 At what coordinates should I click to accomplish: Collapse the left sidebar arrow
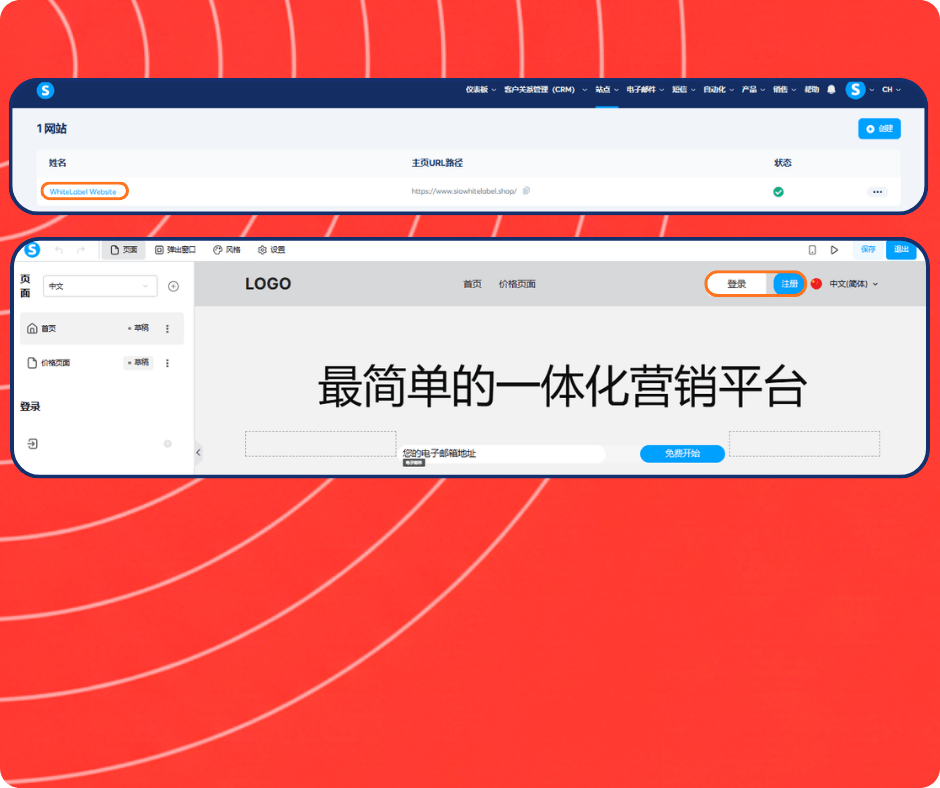[x=198, y=453]
